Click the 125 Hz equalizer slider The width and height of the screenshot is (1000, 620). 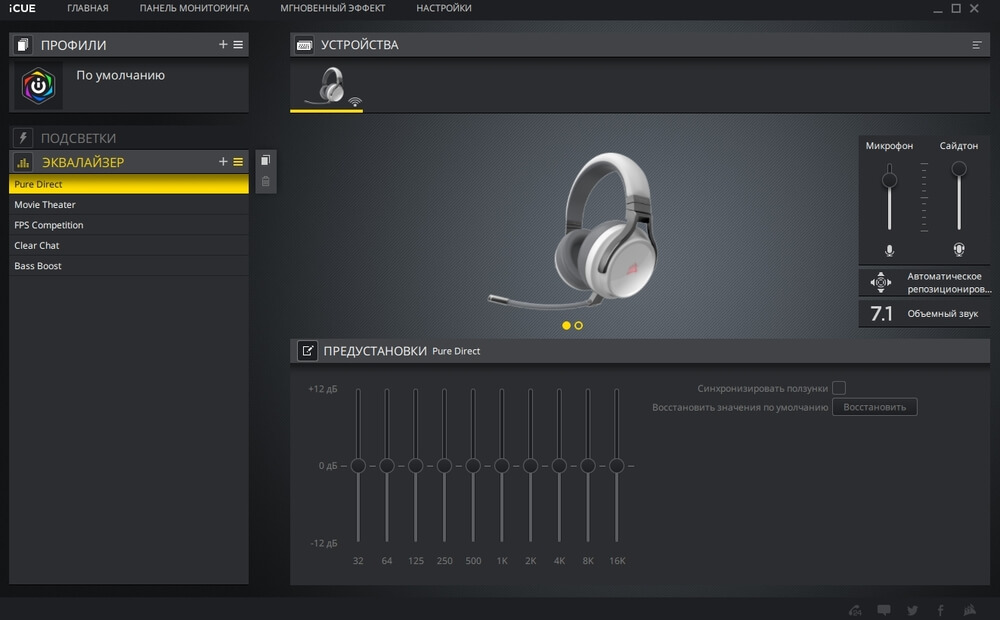pyautogui.click(x=415, y=466)
